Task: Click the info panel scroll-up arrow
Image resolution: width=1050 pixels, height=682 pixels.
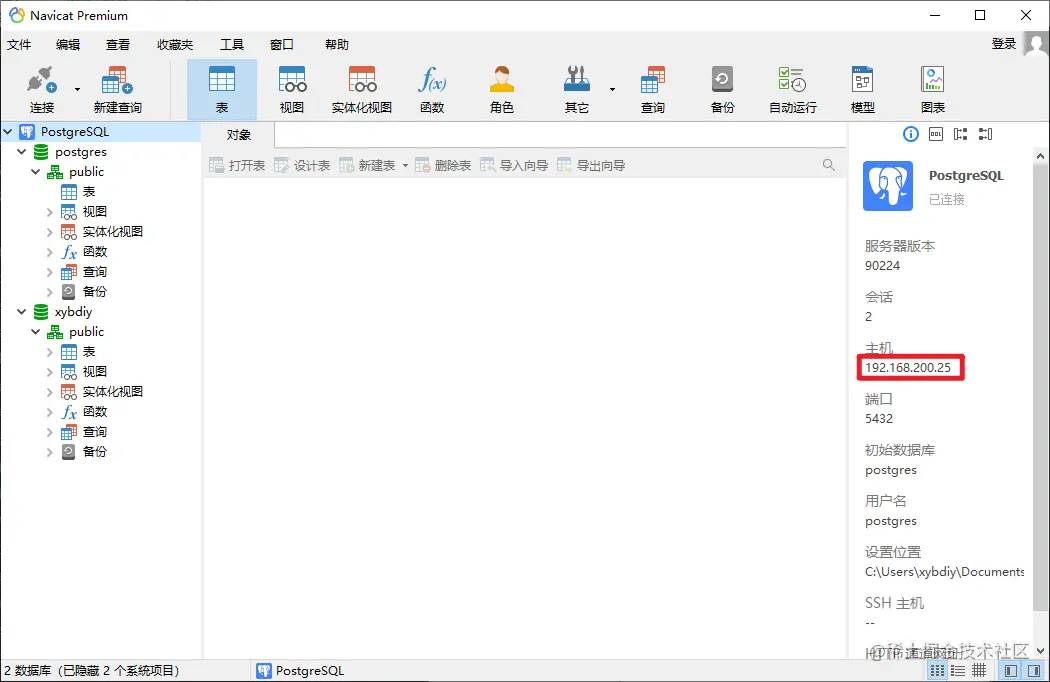Action: coord(1040,156)
